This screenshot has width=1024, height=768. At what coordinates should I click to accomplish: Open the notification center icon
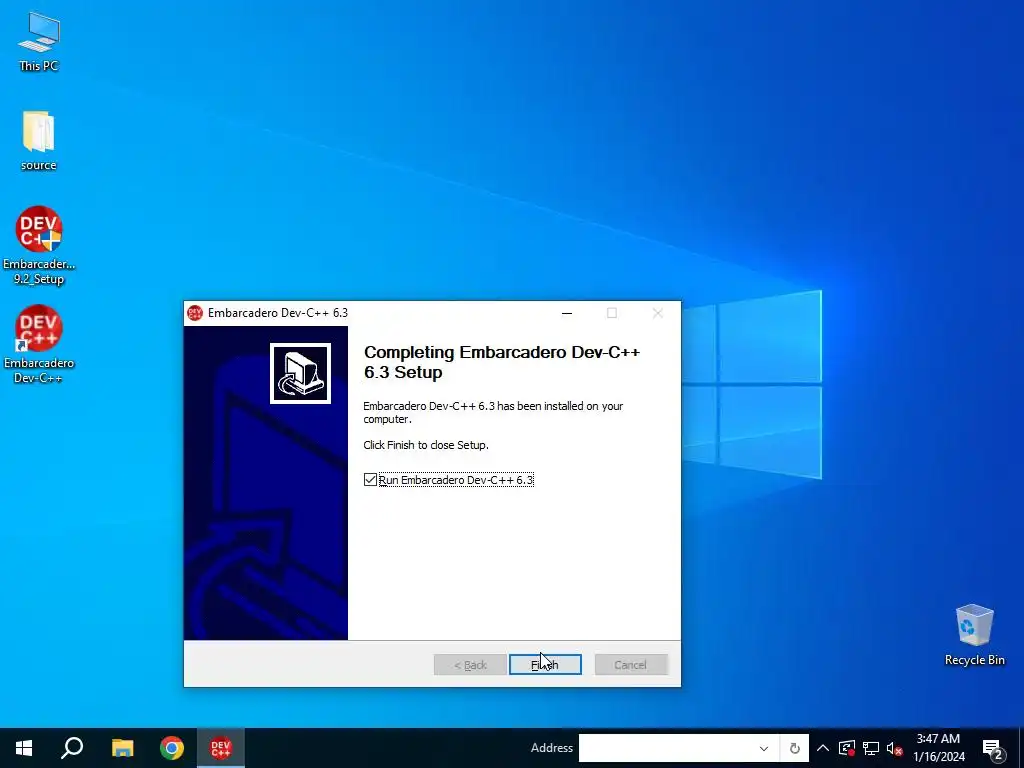pos(993,748)
